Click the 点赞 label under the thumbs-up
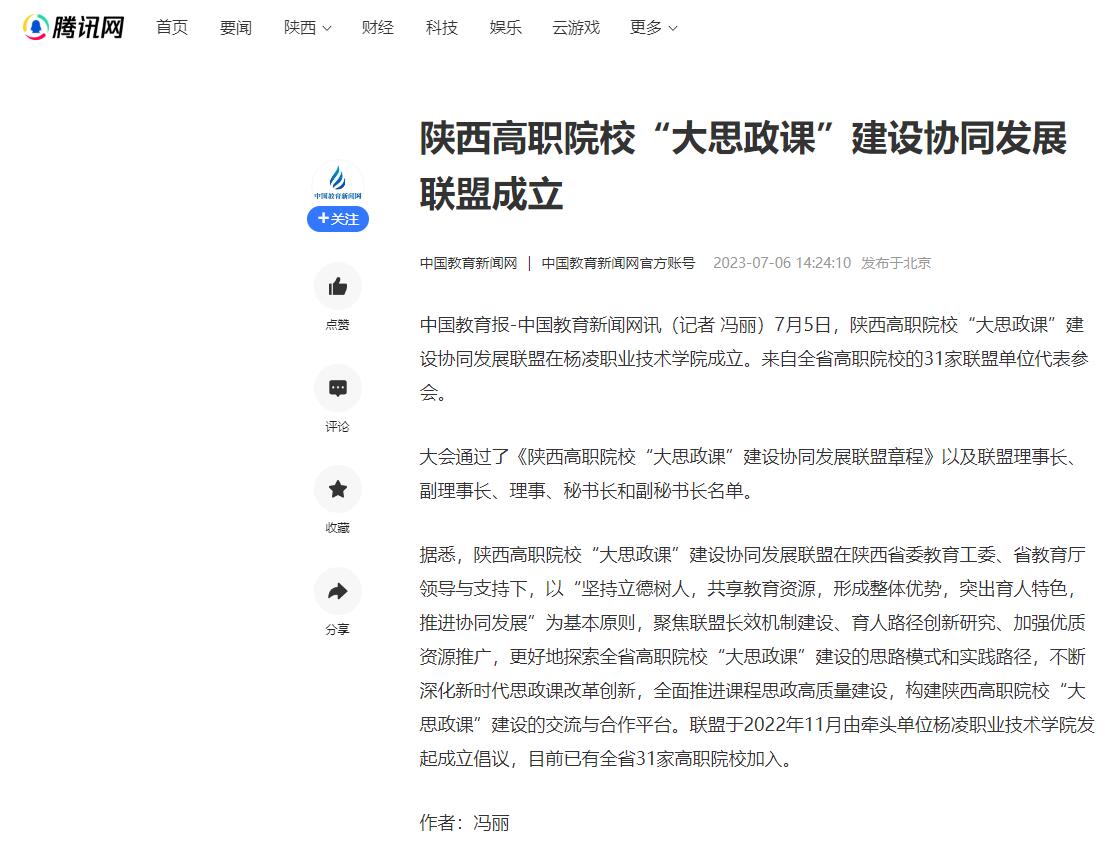The height and width of the screenshot is (846, 1112). pos(338,325)
